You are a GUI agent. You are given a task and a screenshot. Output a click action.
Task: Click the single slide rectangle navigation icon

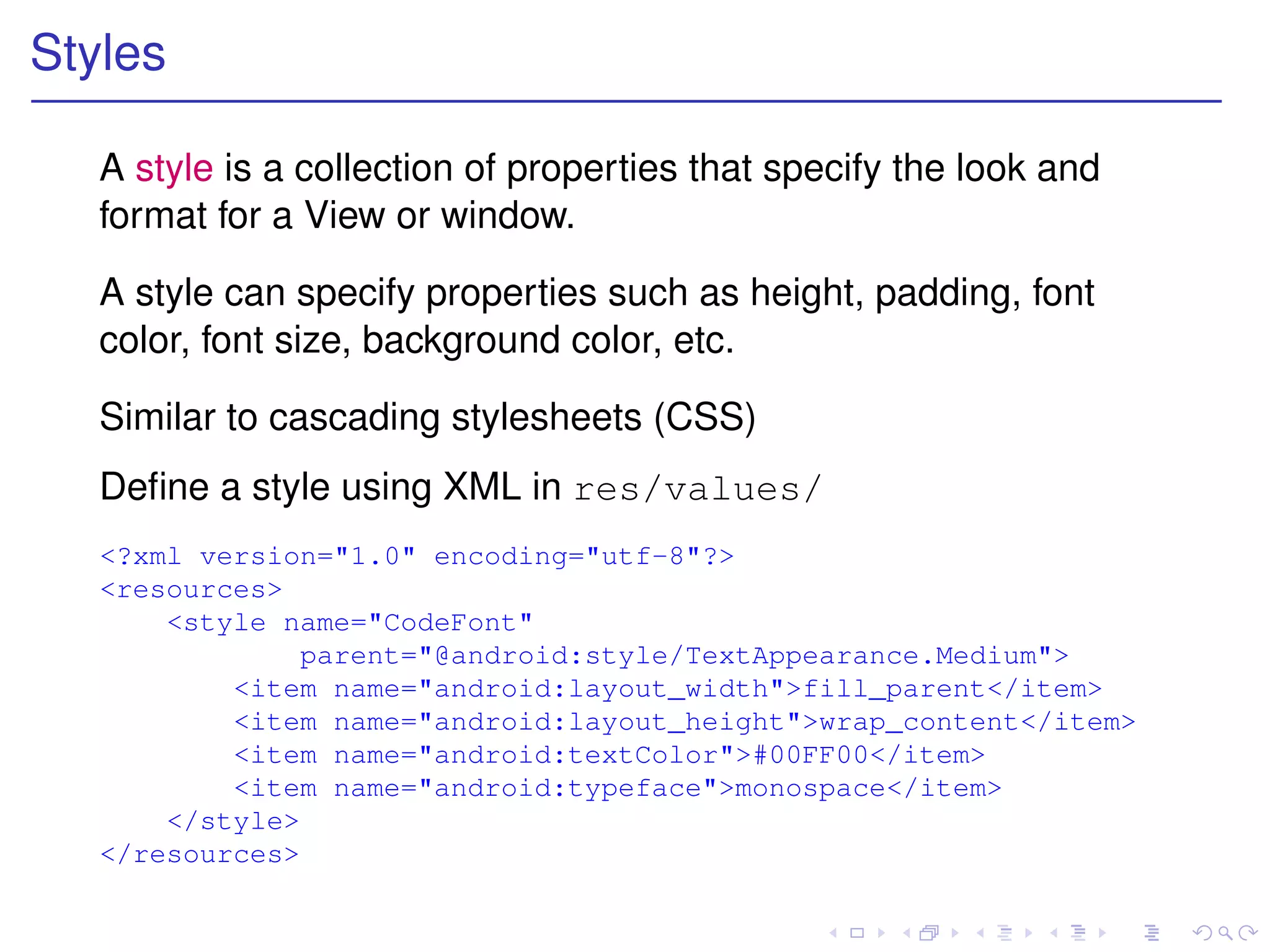[857, 932]
